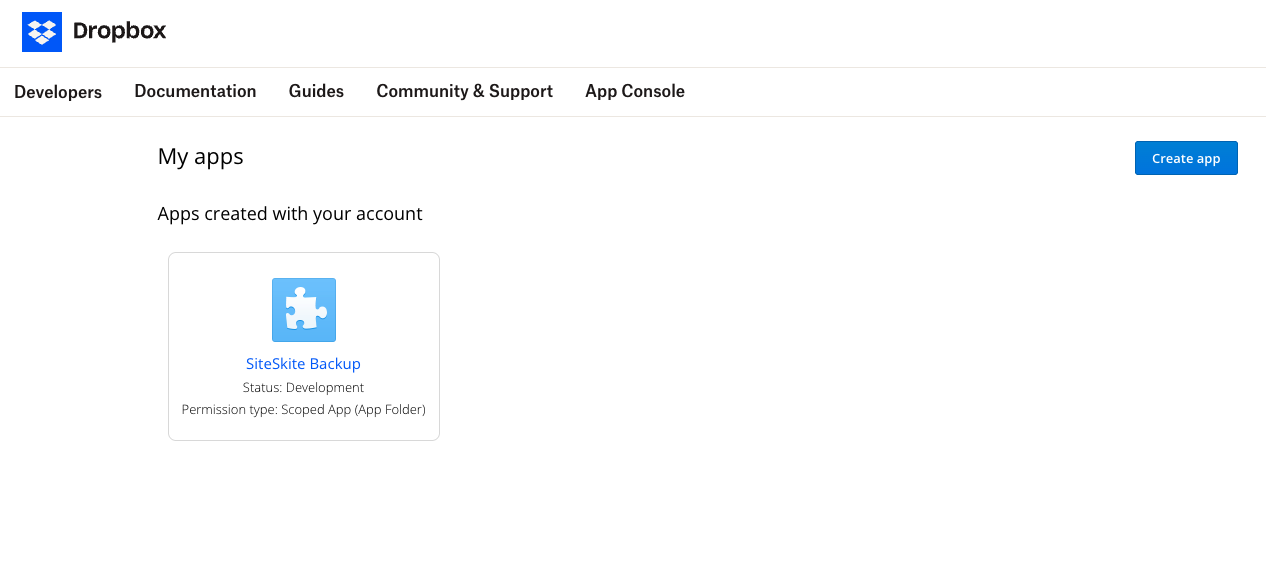Click the word 'Support' in the navigation bar
1266x569 pixels.
tap(521, 91)
